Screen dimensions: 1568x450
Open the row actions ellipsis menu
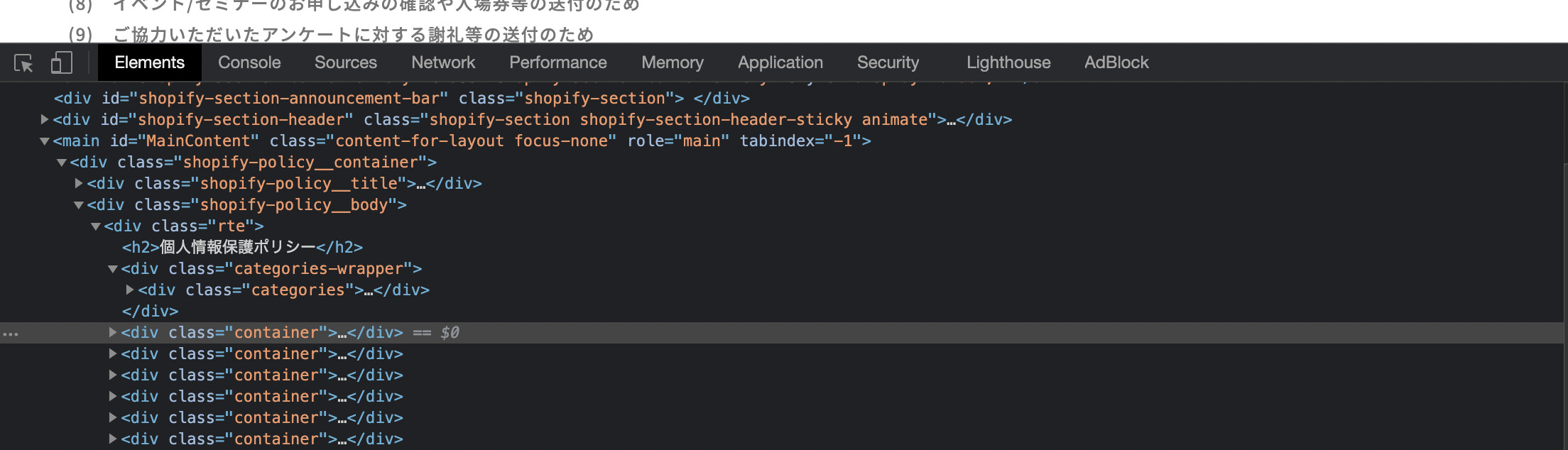(11, 334)
